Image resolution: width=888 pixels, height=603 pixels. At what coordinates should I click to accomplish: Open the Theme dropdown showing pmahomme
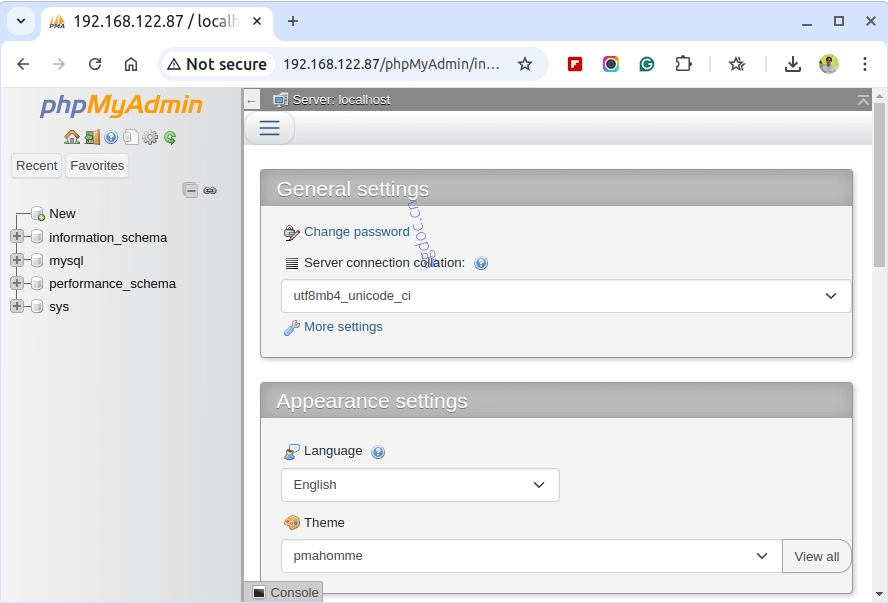point(532,556)
